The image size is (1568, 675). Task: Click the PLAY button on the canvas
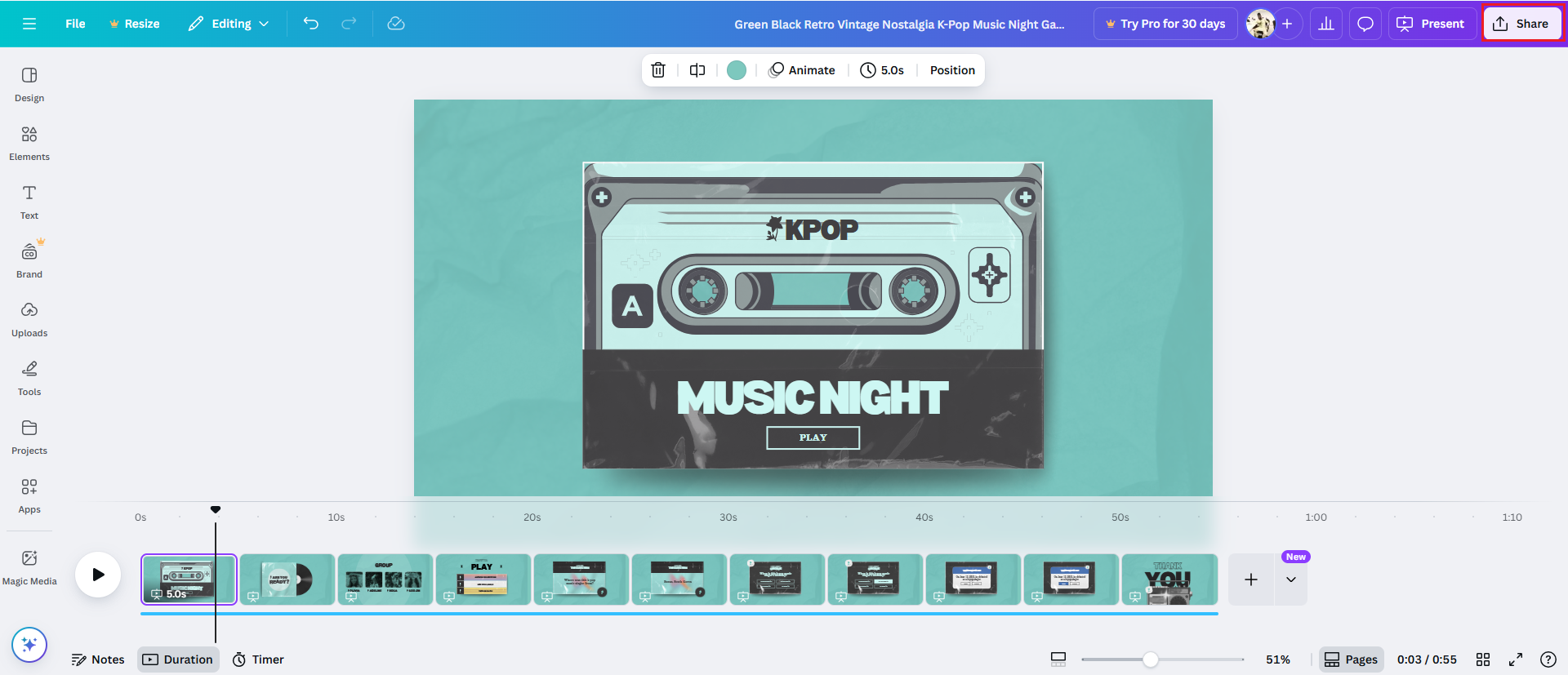click(813, 437)
